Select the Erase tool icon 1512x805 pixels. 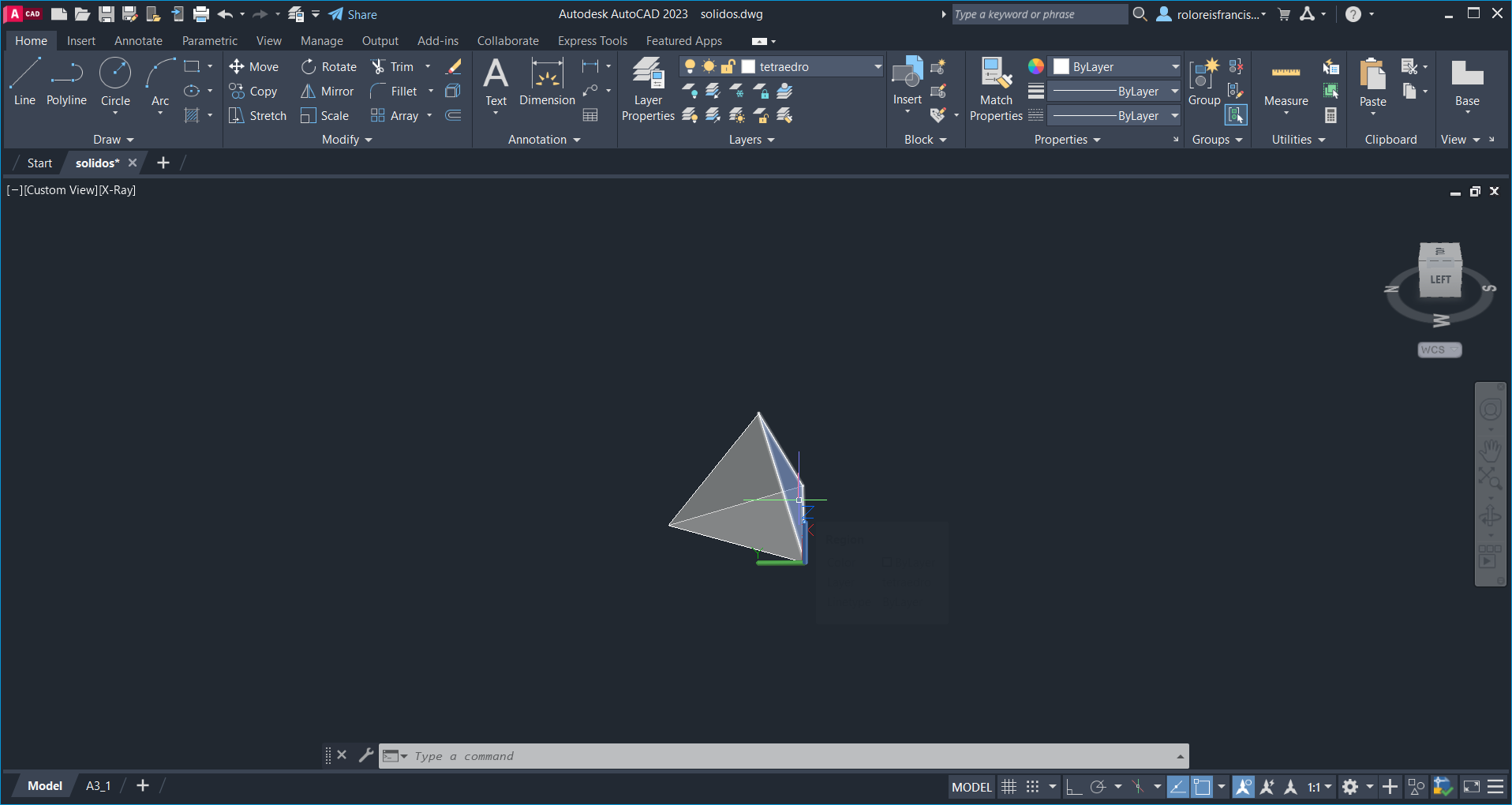coord(454,67)
